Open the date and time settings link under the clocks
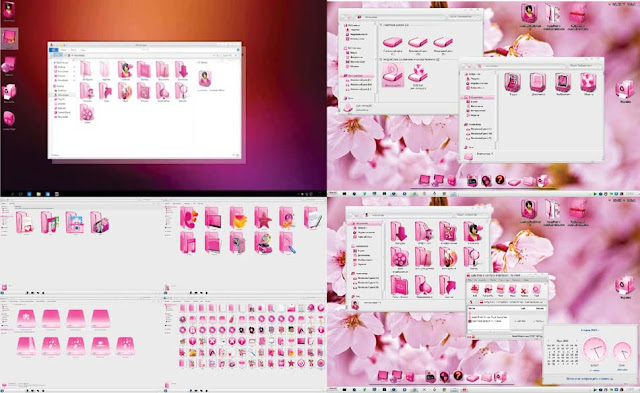Viewport: 640px width, 393px height. pos(589,379)
